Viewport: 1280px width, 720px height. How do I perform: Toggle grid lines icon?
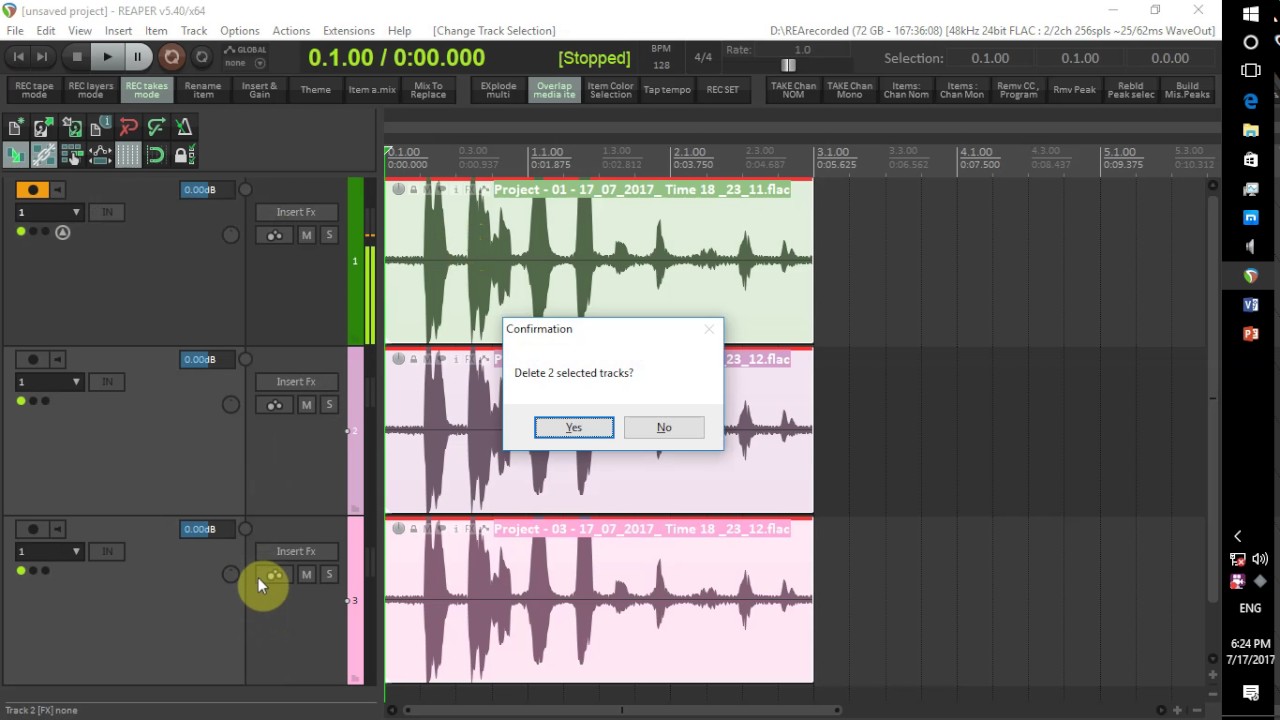[x=128, y=155]
